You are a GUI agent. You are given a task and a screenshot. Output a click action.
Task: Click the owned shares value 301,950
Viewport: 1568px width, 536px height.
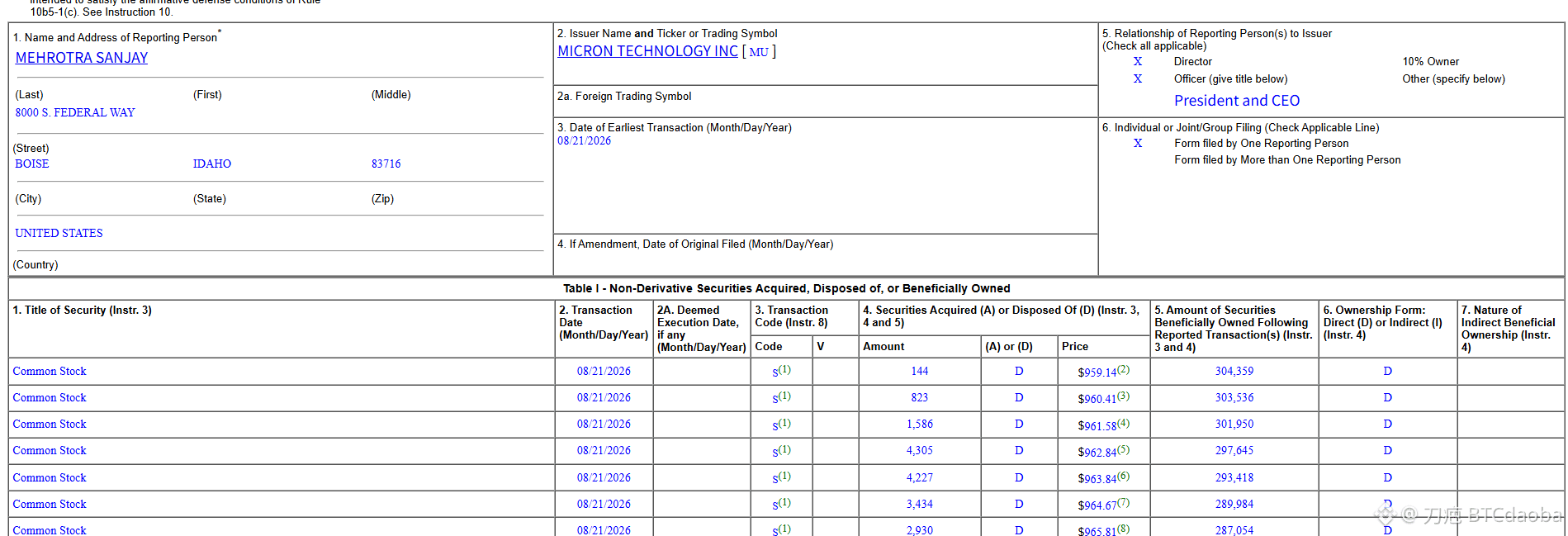[x=1234, y=425]
